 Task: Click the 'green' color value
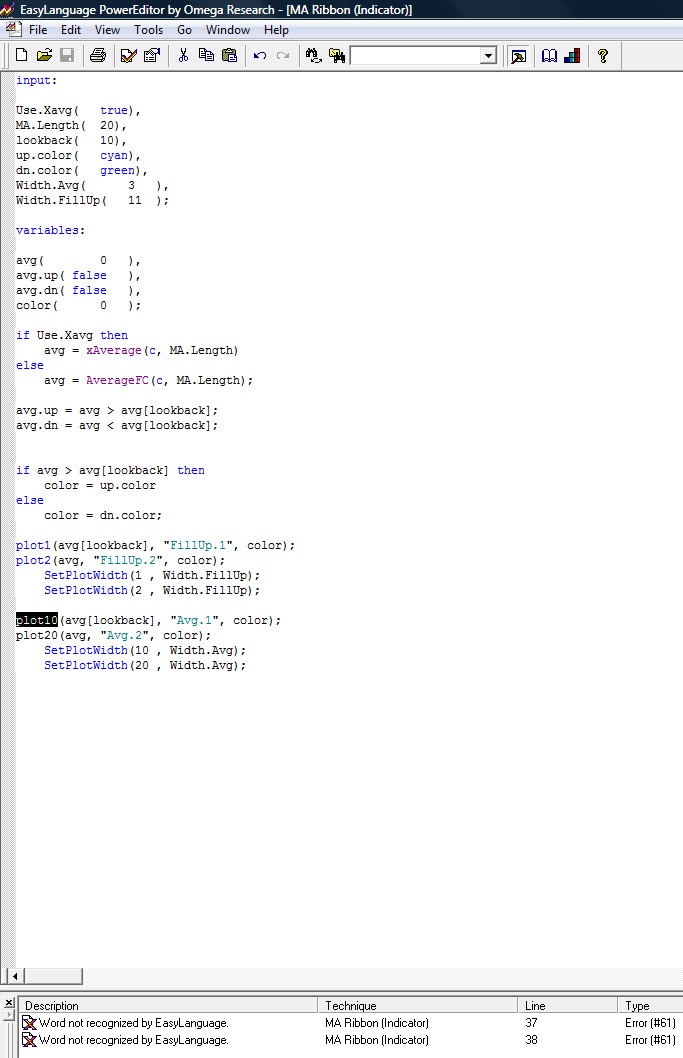pyautogui.click(x=117, y=170)
